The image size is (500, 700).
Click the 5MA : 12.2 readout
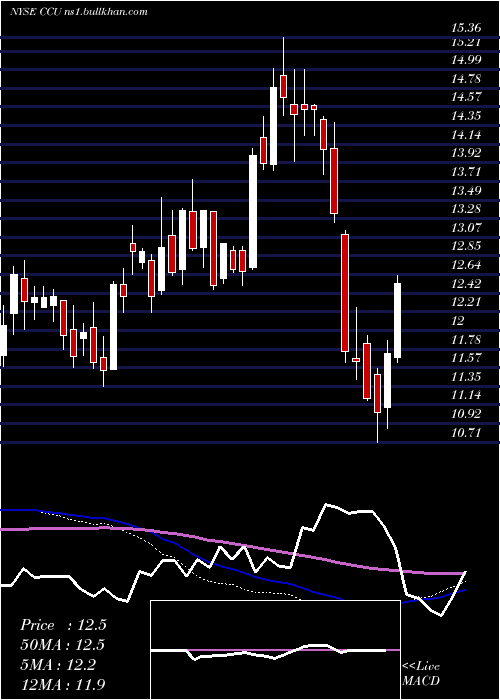pyautogui.click(x=58, y=665)
